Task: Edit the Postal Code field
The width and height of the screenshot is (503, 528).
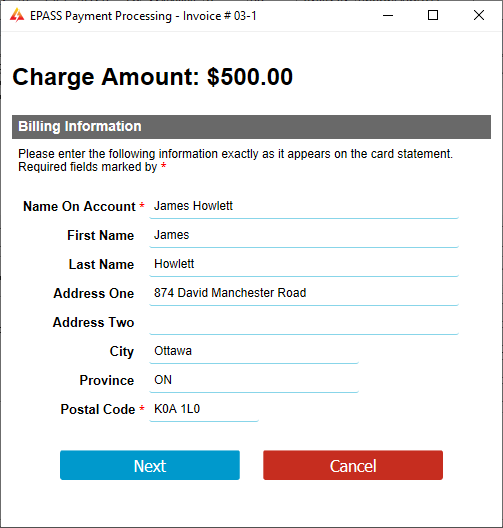Action: (x=204, y=409)
